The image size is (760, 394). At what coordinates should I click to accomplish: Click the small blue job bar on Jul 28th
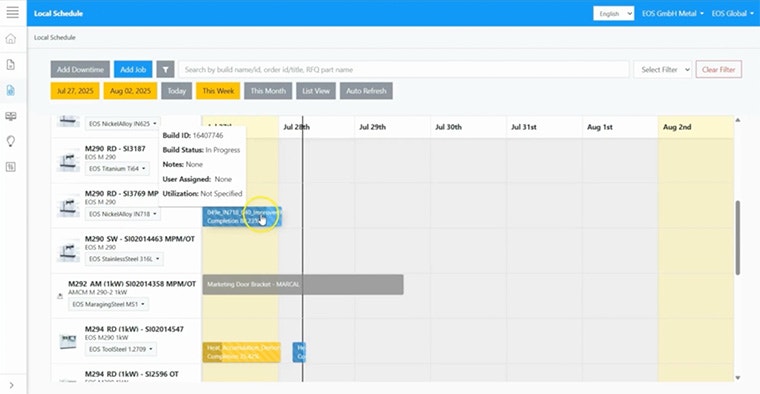299,352
